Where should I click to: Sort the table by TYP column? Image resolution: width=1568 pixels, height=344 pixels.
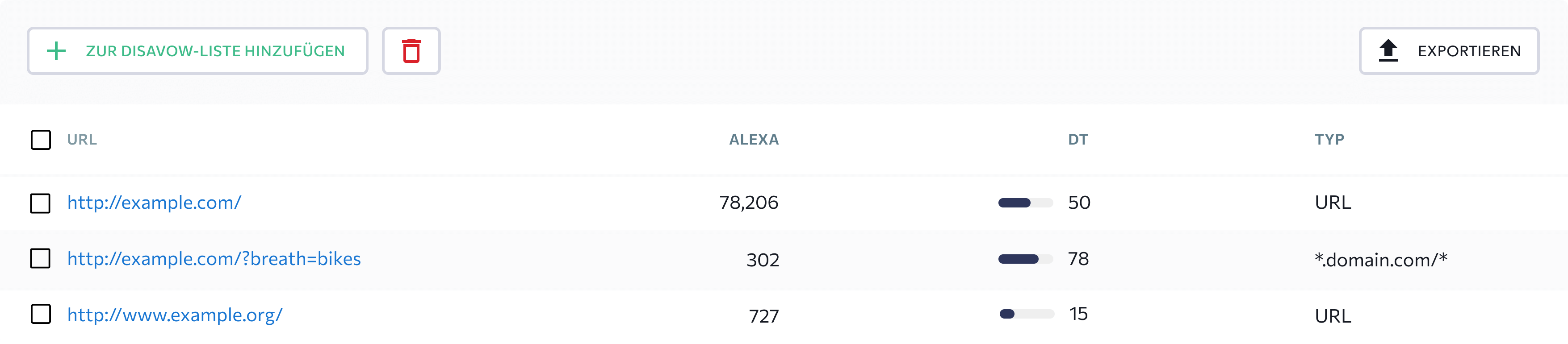[1329, 140]
